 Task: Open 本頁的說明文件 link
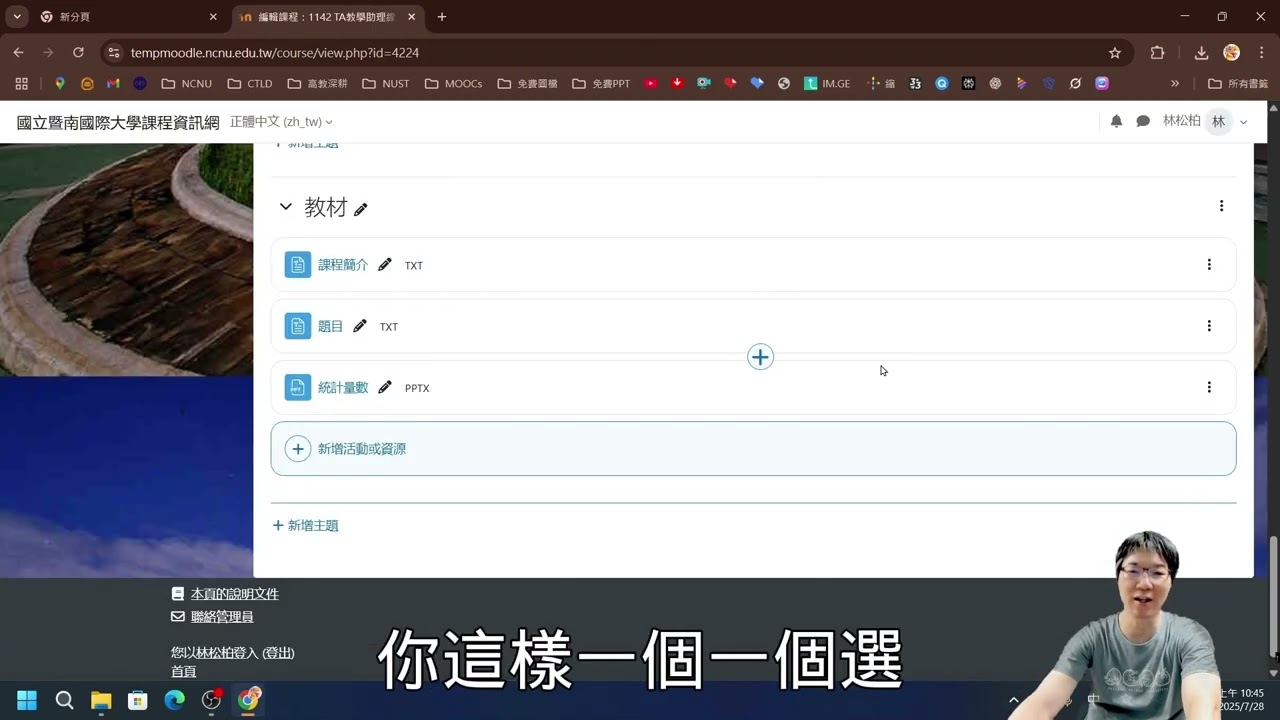pos(235,594)
